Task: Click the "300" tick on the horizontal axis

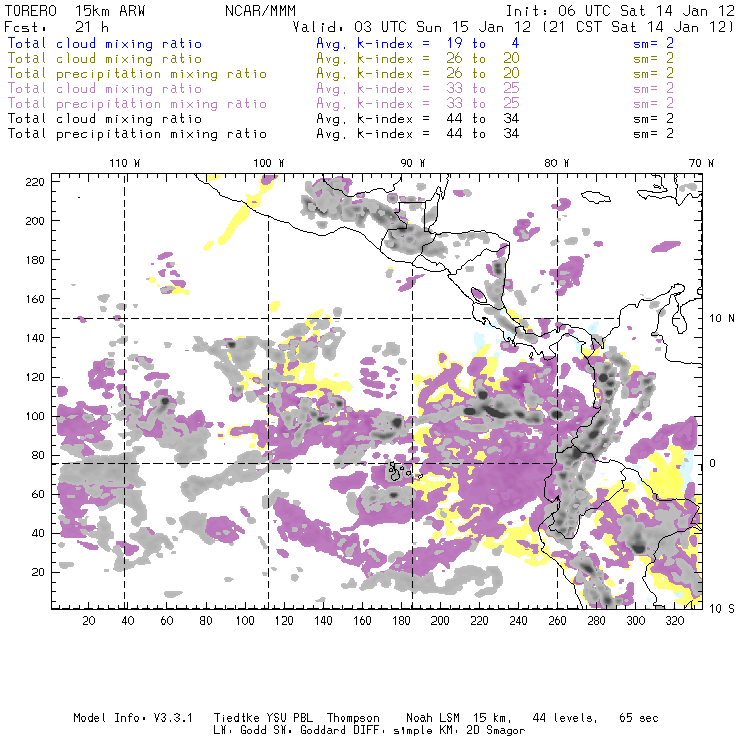Action: [636, 621]
